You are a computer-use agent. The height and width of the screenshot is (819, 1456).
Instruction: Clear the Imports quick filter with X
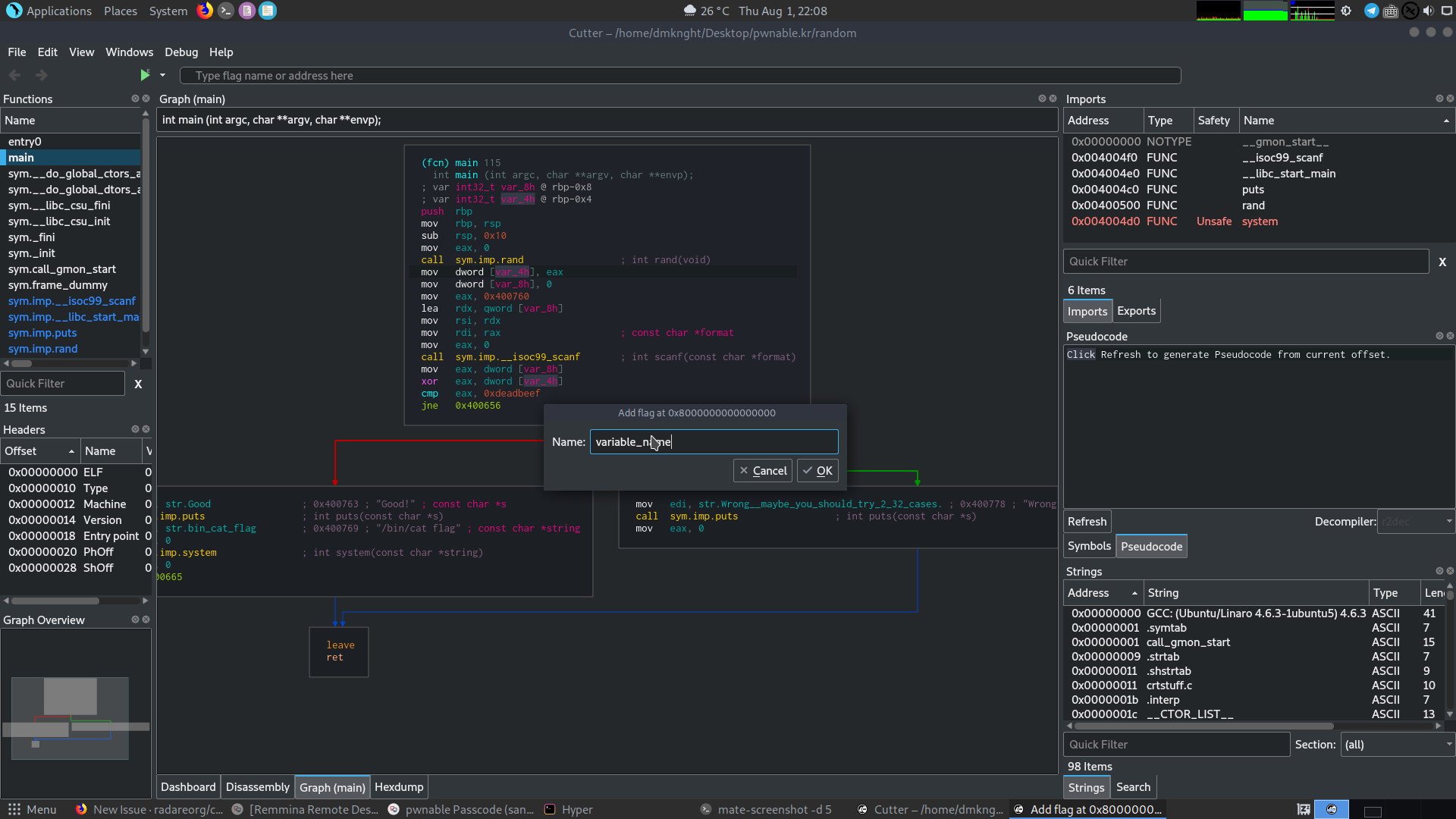(x=1442, y=262)
